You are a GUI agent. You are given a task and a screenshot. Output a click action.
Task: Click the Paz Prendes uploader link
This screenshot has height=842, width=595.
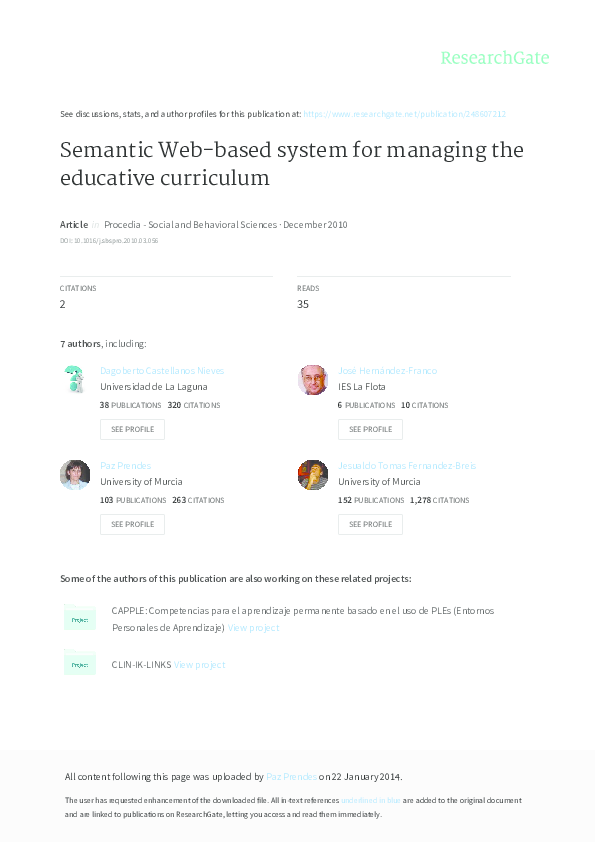tap(290, 776)
